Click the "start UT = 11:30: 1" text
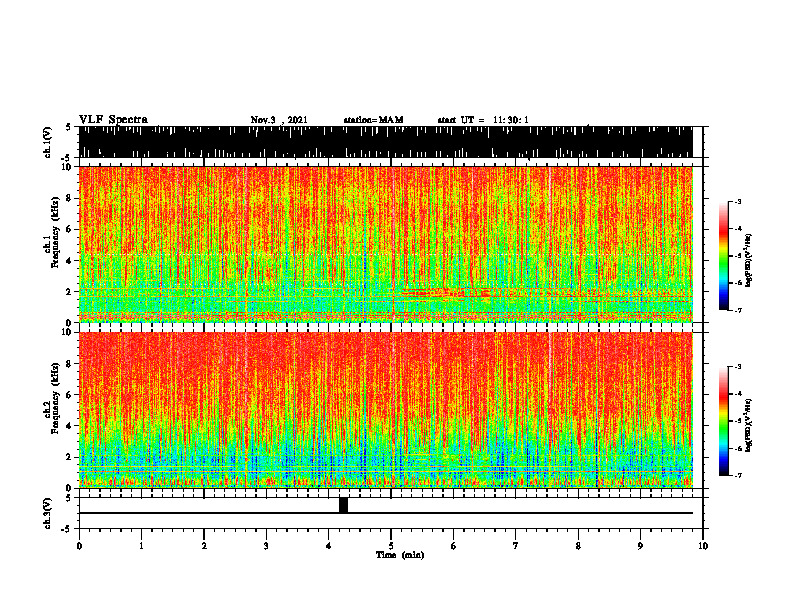Image resolution: width=792 pixels, height=612 pixels. tap(483, 120)
